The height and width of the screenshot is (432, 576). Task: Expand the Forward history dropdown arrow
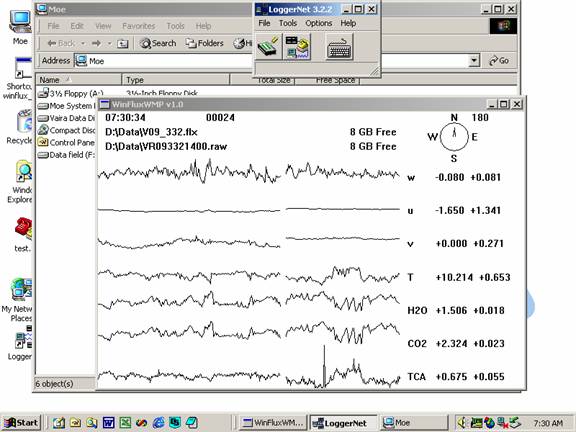point(109,43)
